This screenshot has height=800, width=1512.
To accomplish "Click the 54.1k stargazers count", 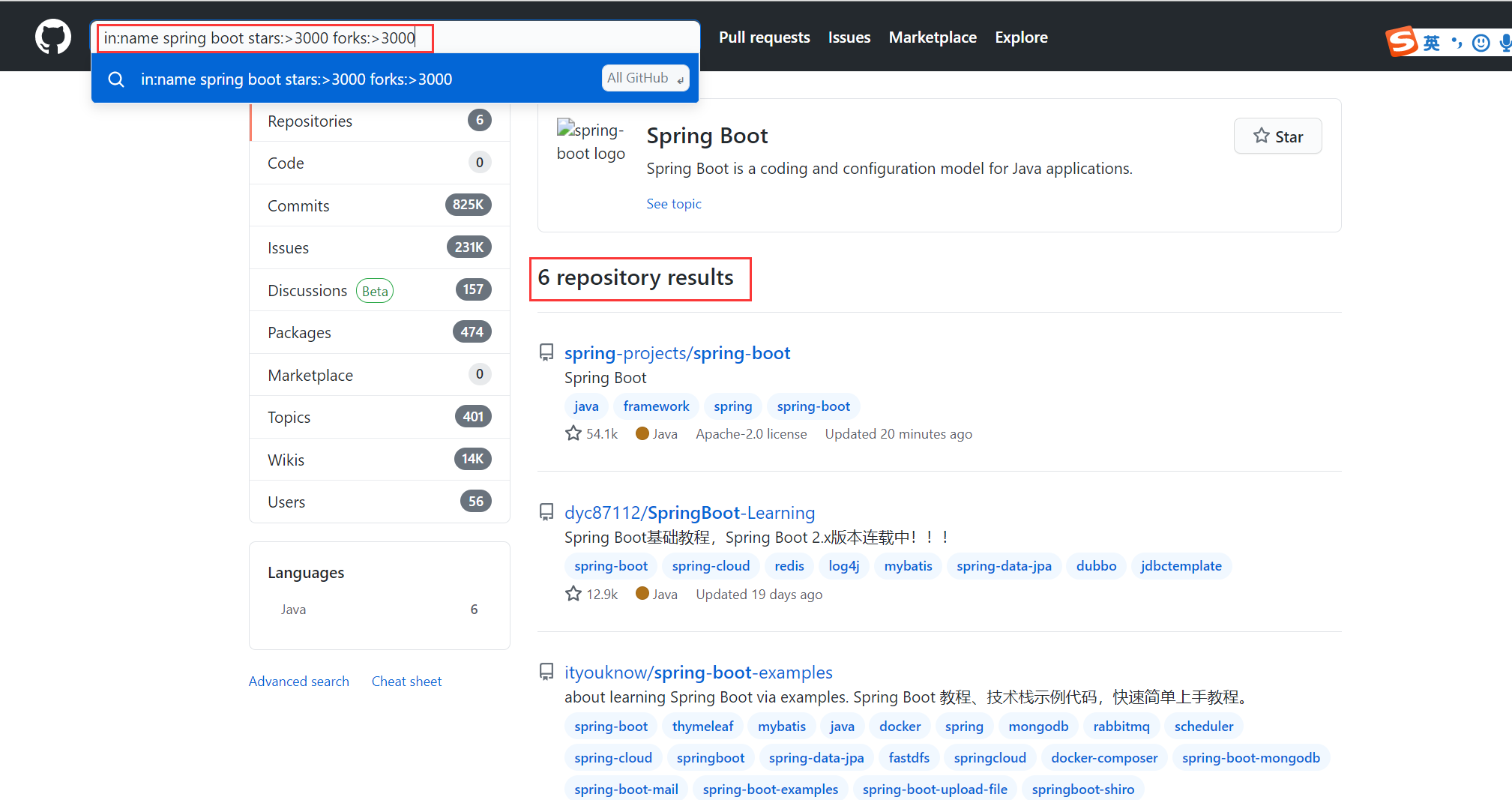I will 602,433.
